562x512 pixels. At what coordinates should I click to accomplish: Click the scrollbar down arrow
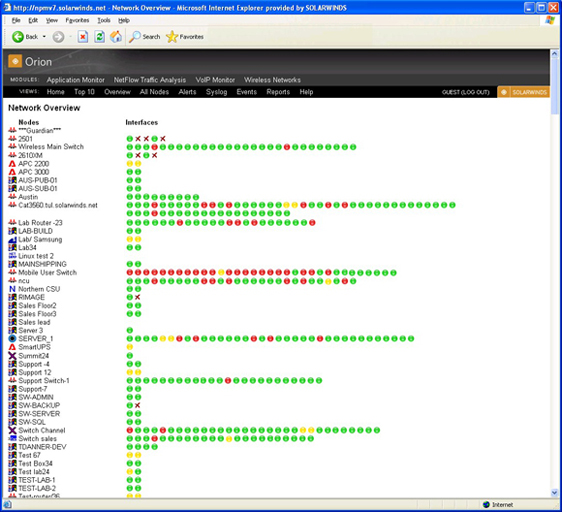point(554,493)
